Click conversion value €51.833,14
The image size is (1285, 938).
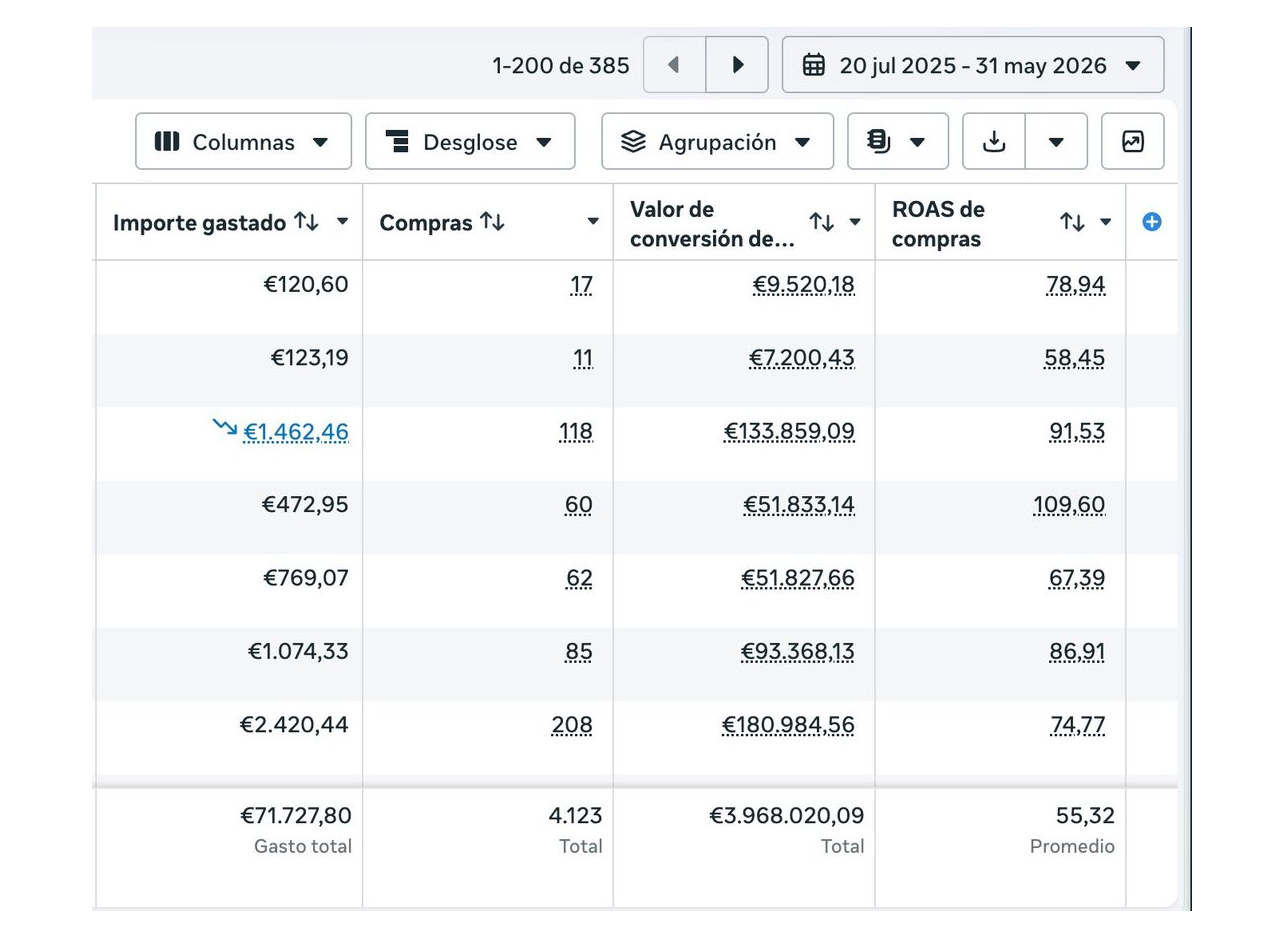click(799, 505)
